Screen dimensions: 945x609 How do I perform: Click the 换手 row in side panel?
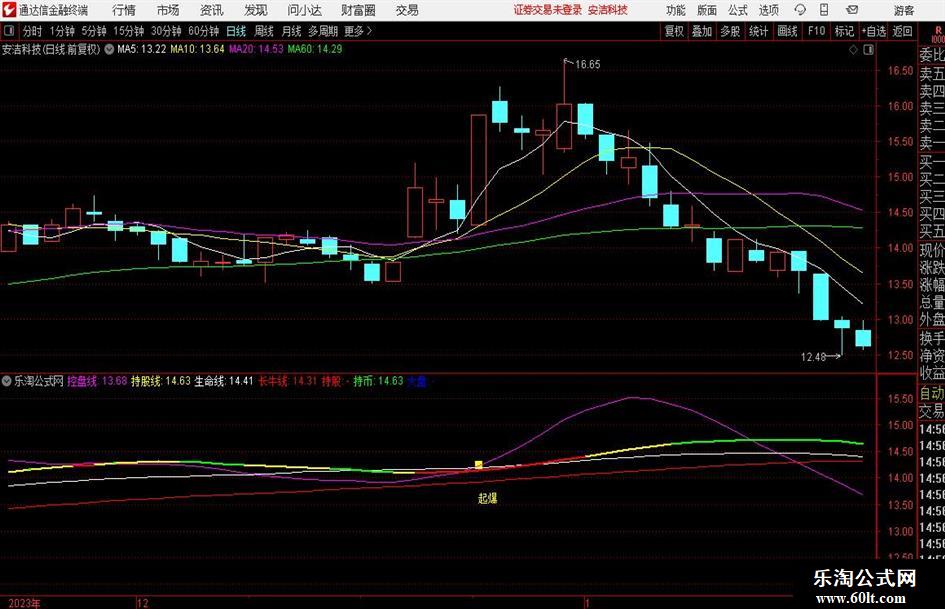tap(932, 338)
